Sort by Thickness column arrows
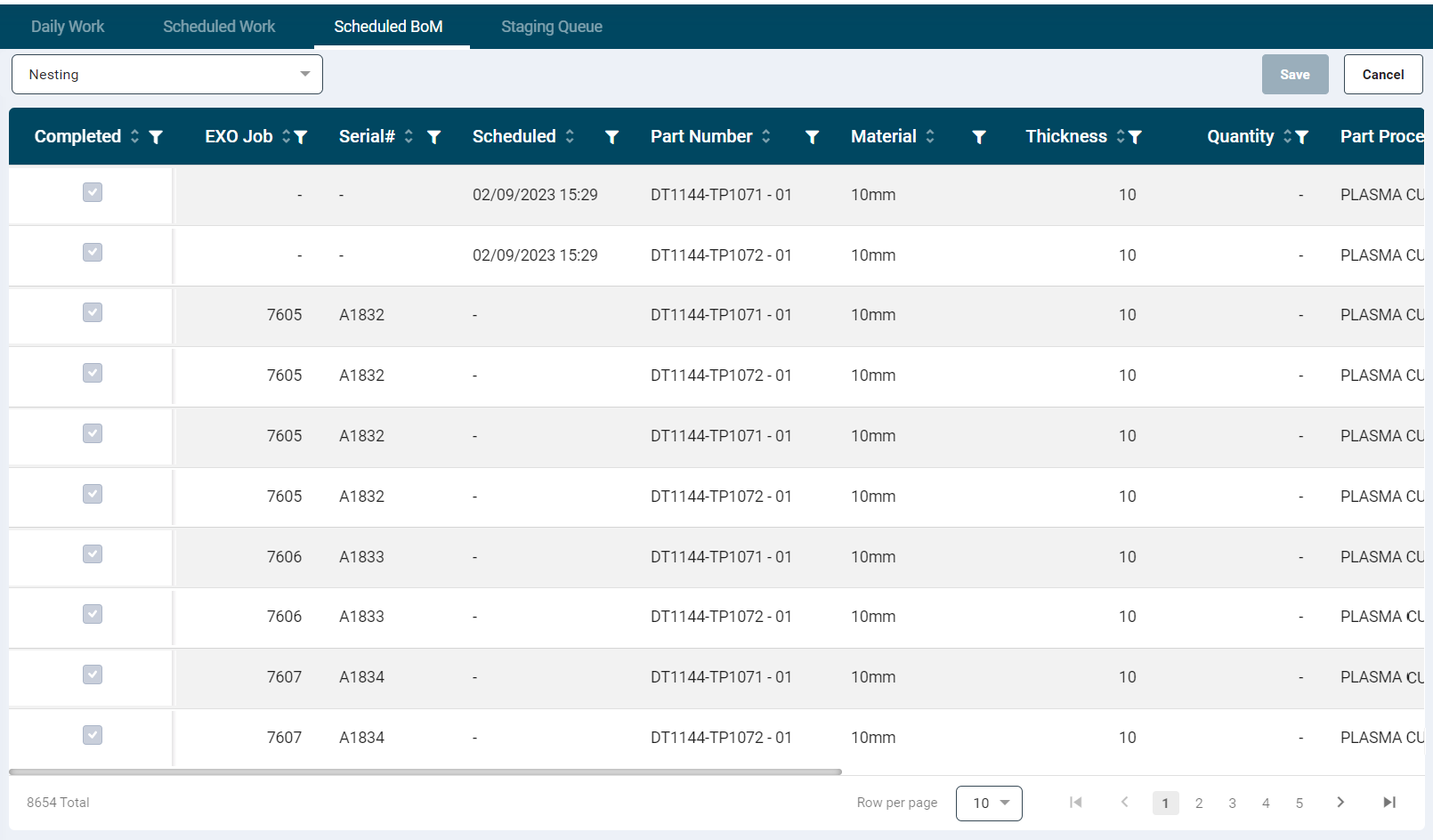 (1121, 136)
